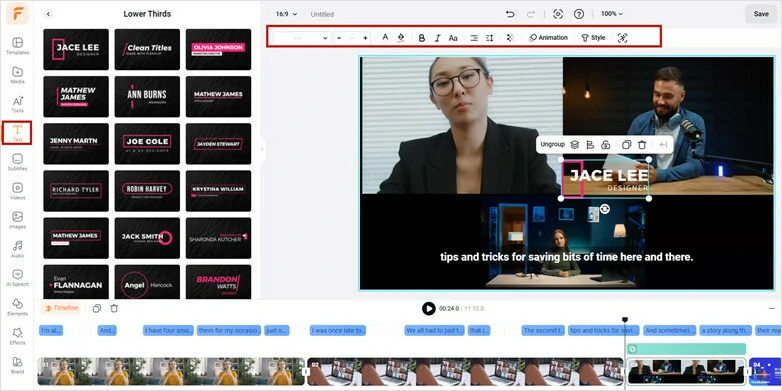
Task: Select the Text tool in sidebar
Action: (x=17, y=133)
